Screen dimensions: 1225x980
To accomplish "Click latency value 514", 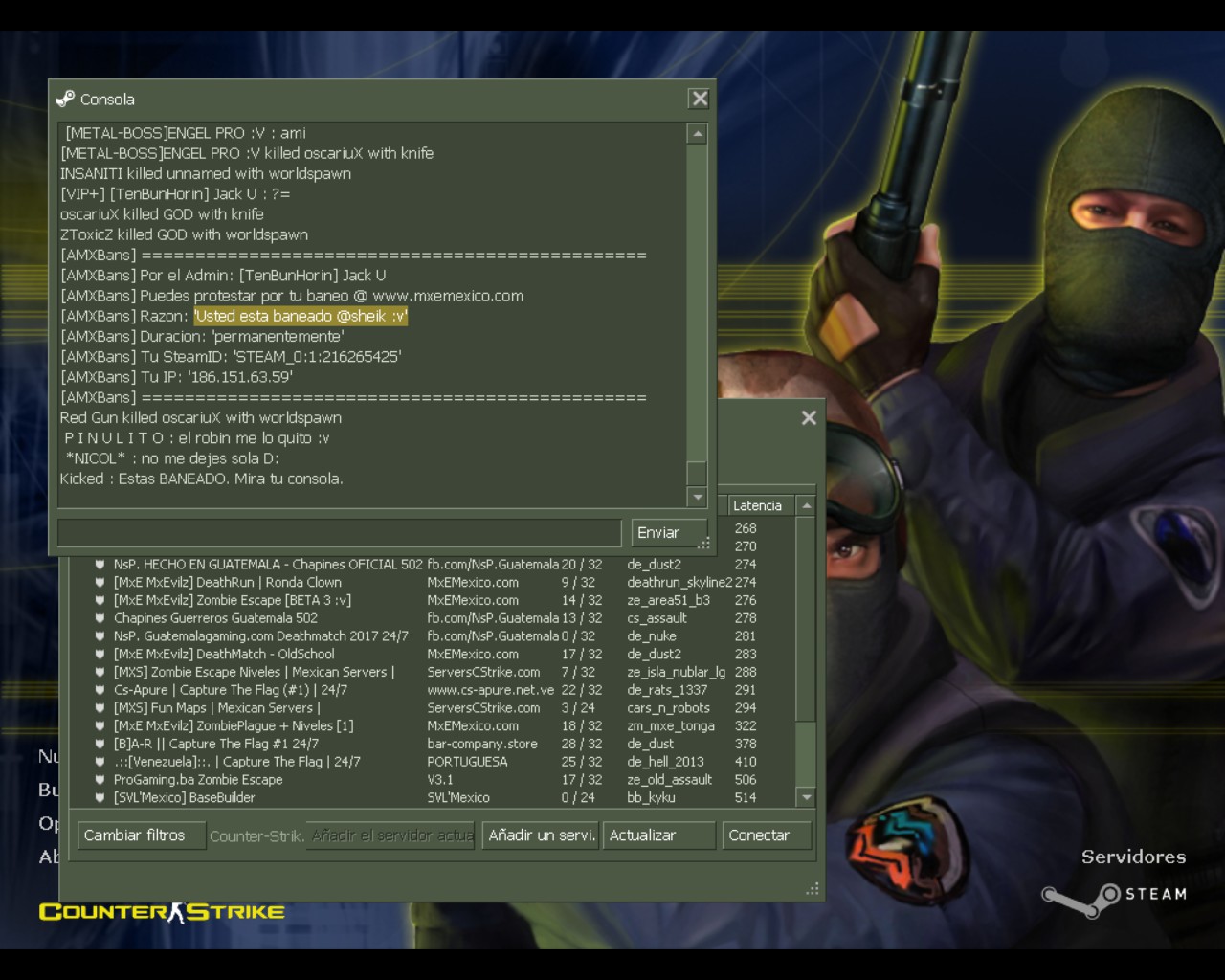I will point(746,797).
